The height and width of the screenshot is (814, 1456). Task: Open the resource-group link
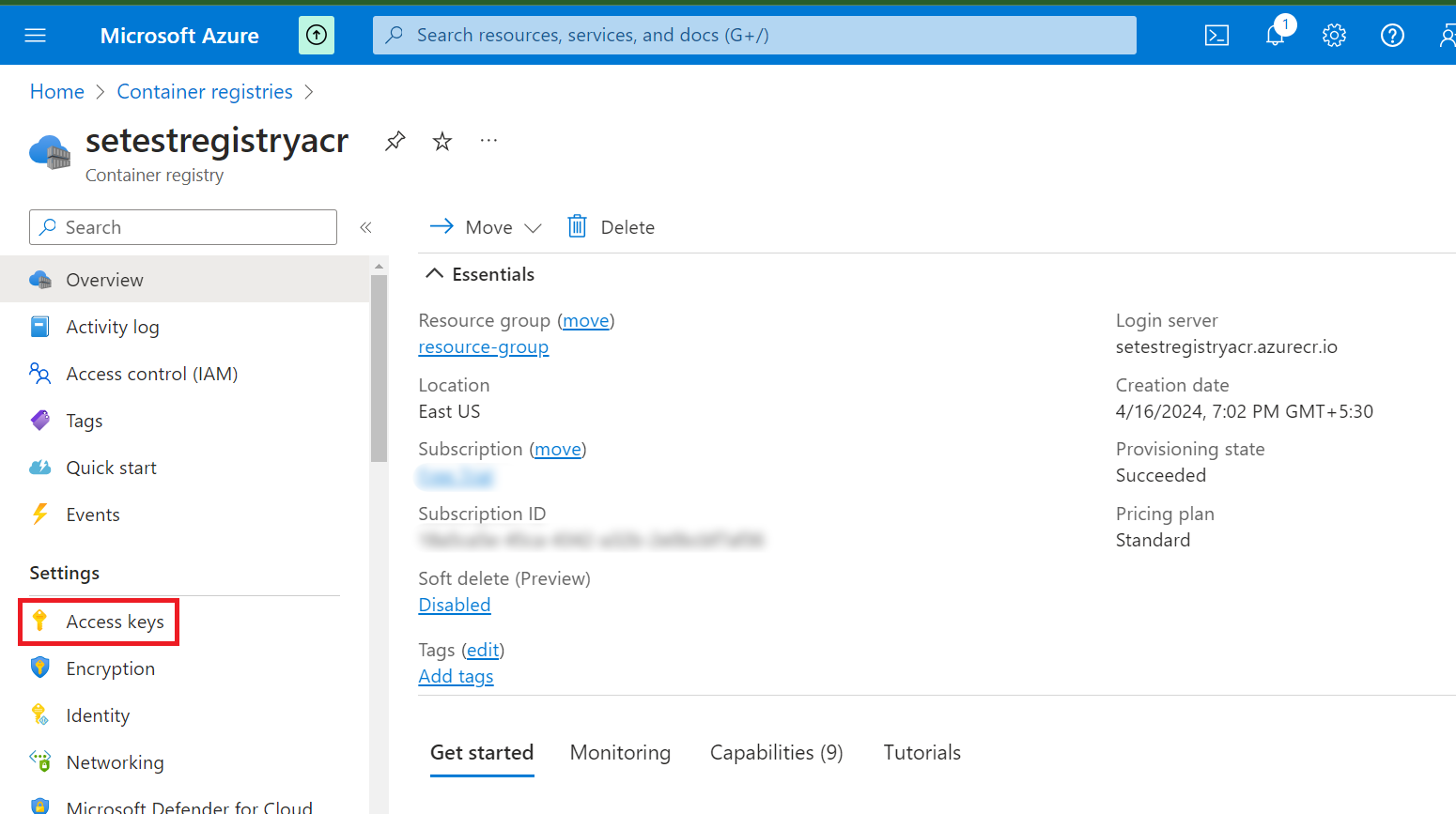click(484, 347)
